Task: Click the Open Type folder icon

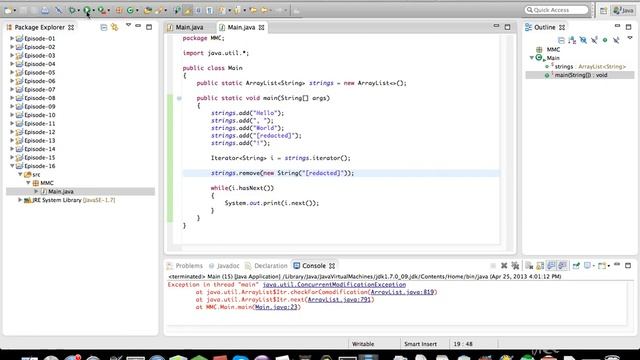Action: (x=147, y=10)
